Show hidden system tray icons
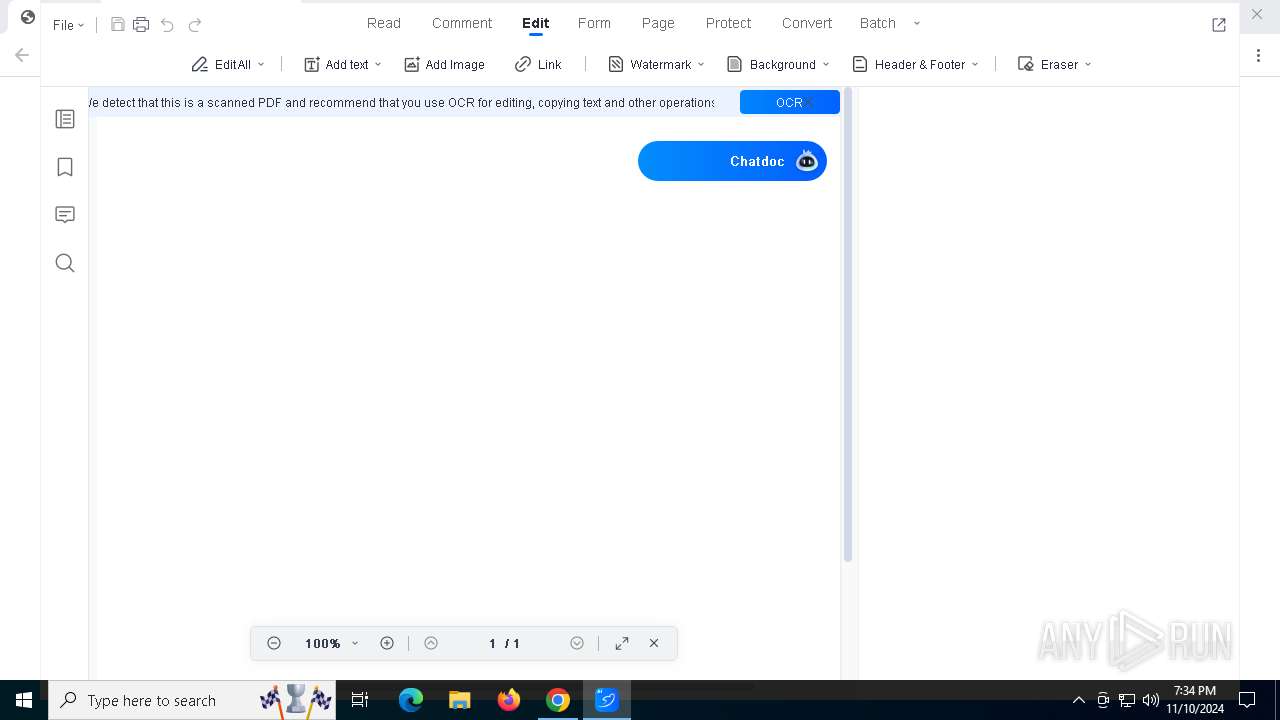This screenshot has width=1280, height=720. [1079, 700]
